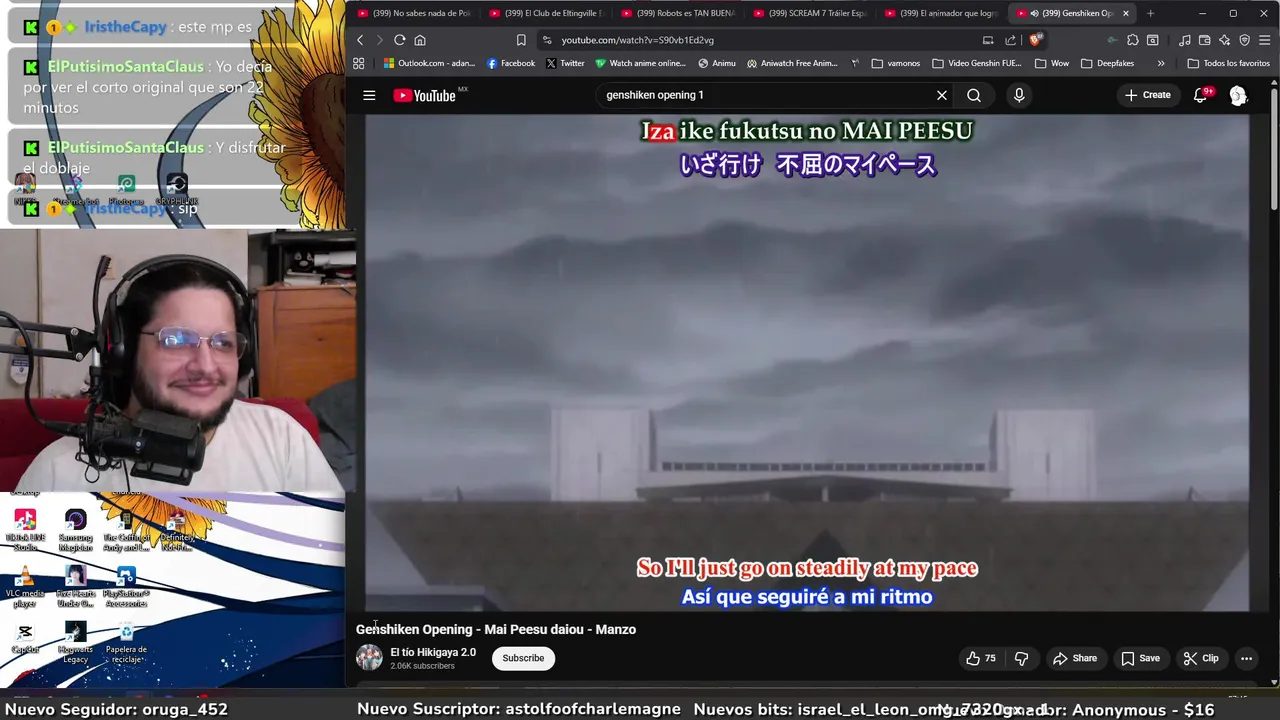Switch to Robots es TAN BUENA tab
The height and width of the screenshot is (720, 1280).
tap(678, 13)
